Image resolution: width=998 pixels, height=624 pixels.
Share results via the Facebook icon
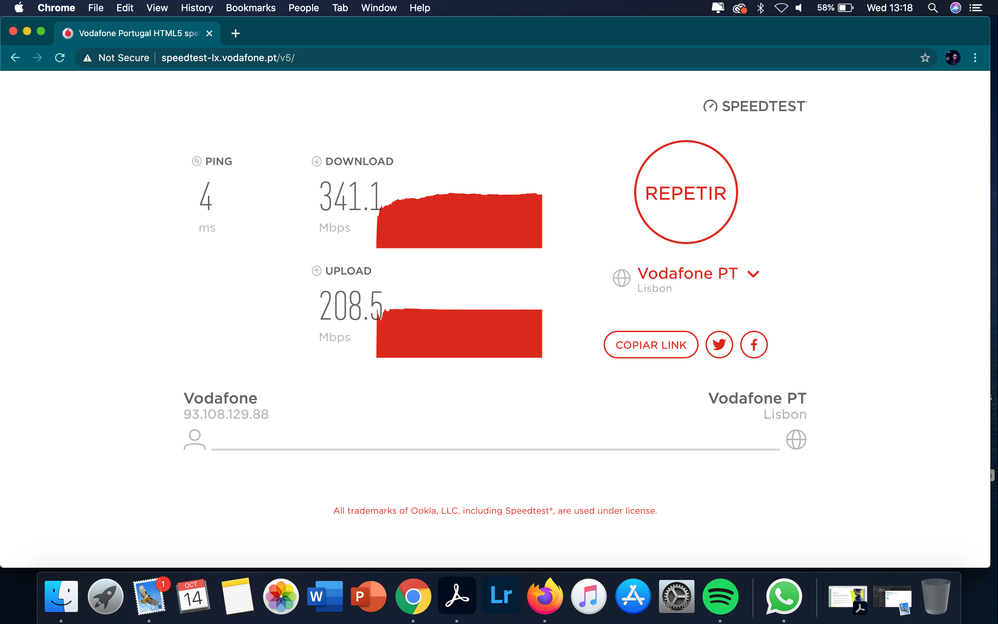click(x=754, y=344)
